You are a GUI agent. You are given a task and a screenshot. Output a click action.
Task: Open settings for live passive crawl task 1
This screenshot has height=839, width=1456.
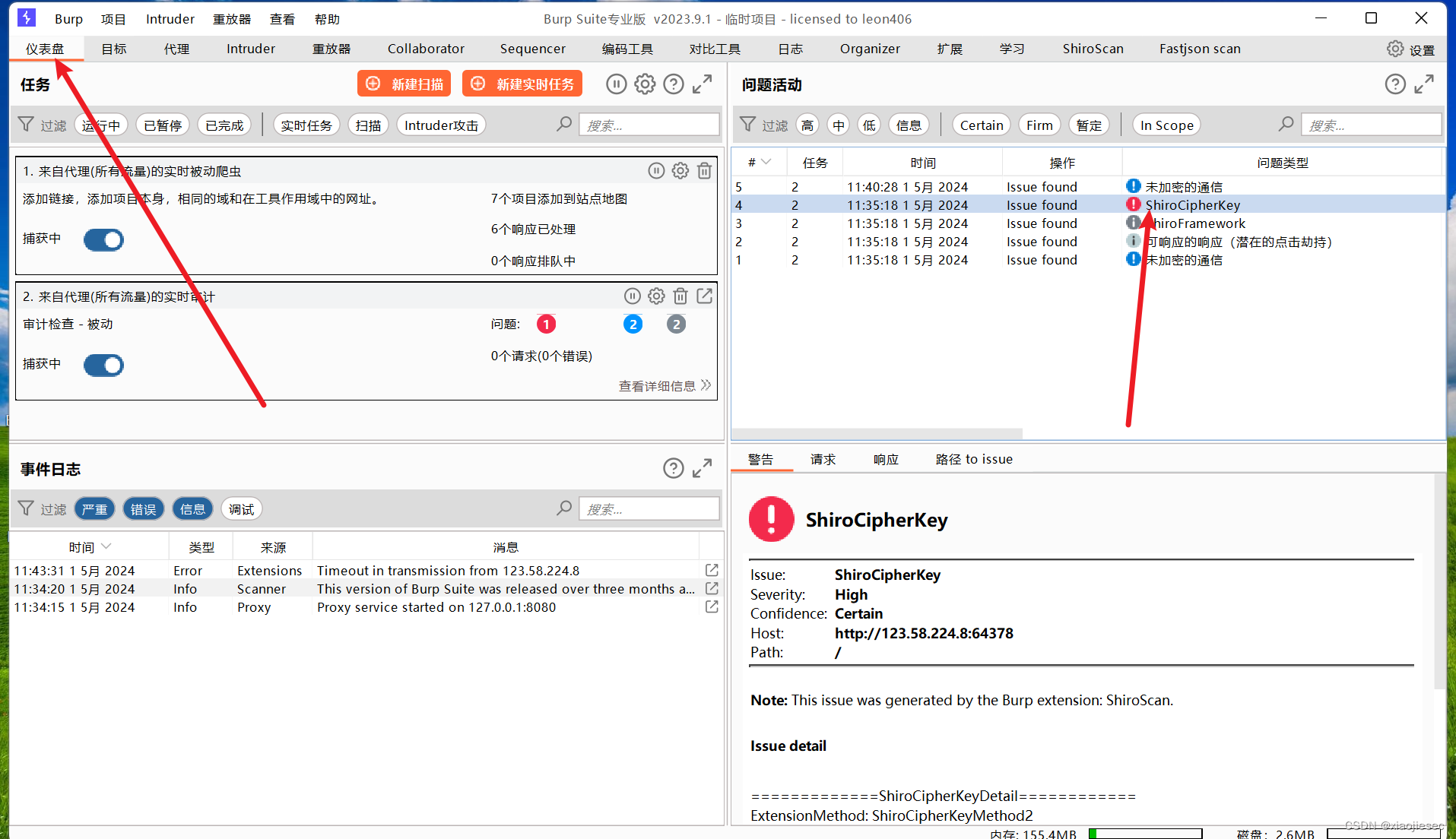coord(680,171)
